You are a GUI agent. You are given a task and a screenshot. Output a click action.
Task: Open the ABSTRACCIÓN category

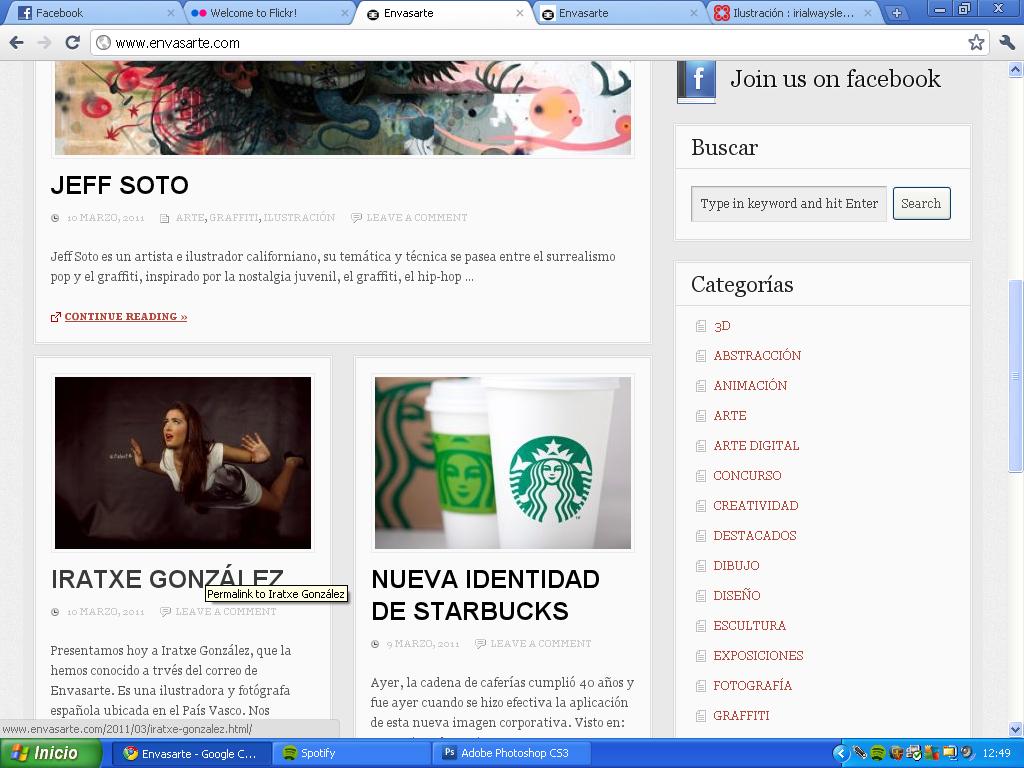[757, 356]
